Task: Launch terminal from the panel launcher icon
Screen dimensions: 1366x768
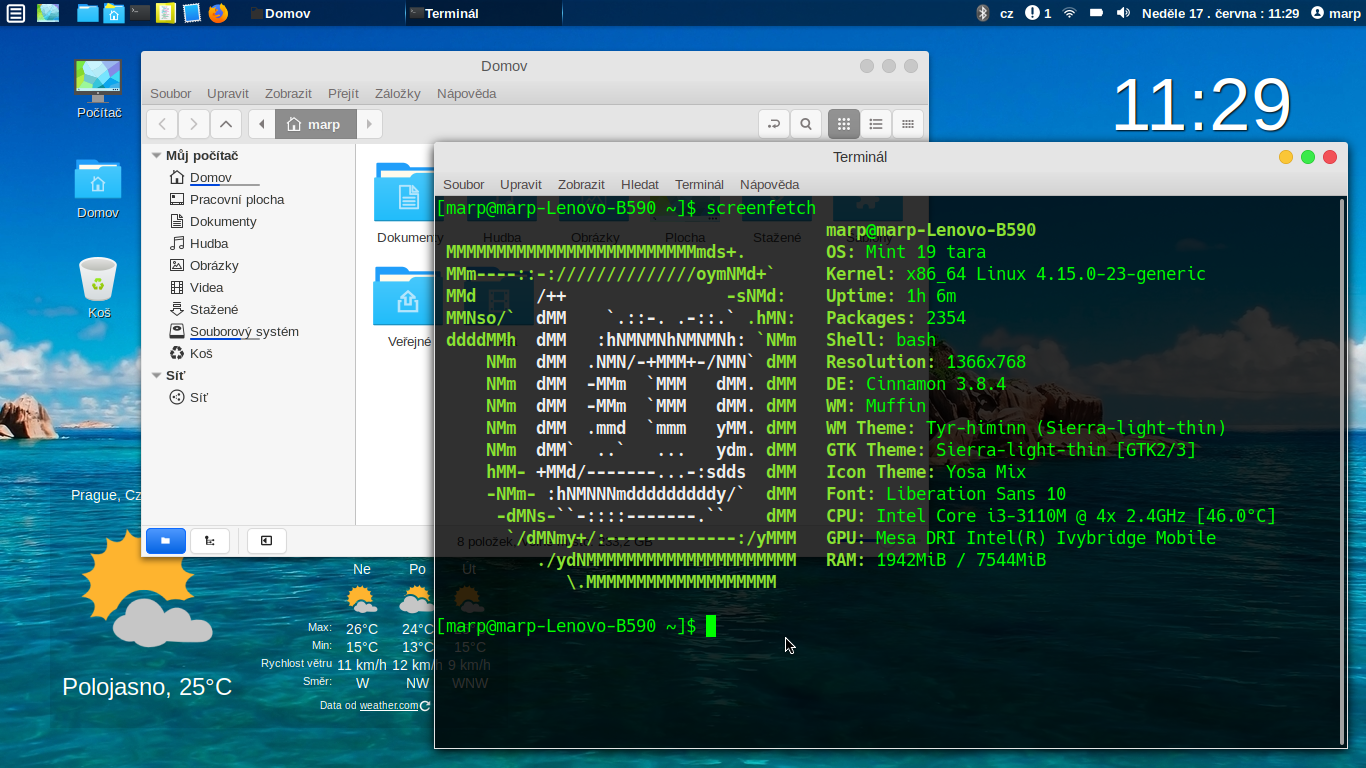Action: 140,13
